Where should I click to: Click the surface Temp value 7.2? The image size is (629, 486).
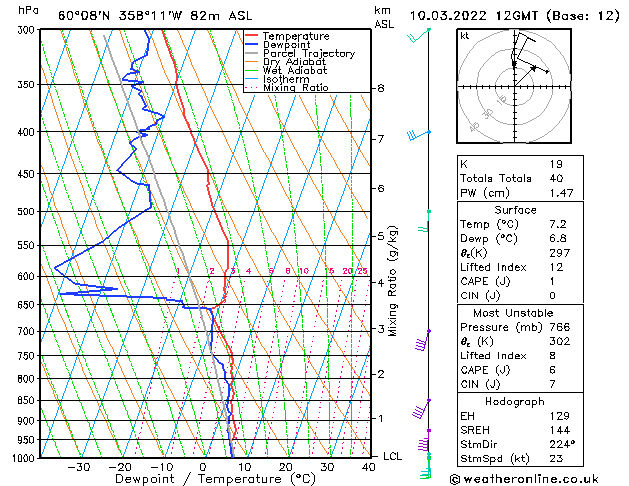pyautogui.click(x=558, y=224)
